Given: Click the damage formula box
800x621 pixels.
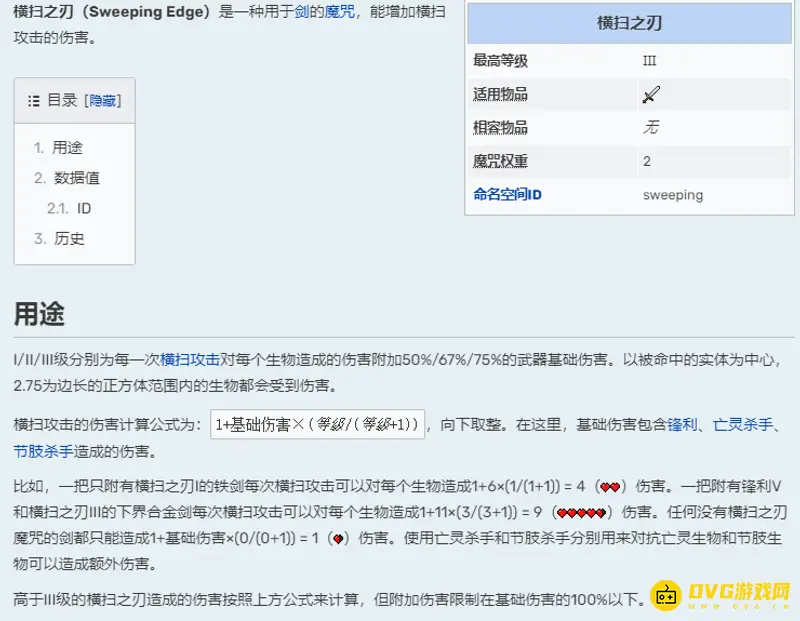Looking at the screenshot, I should (x=318, y=424).
